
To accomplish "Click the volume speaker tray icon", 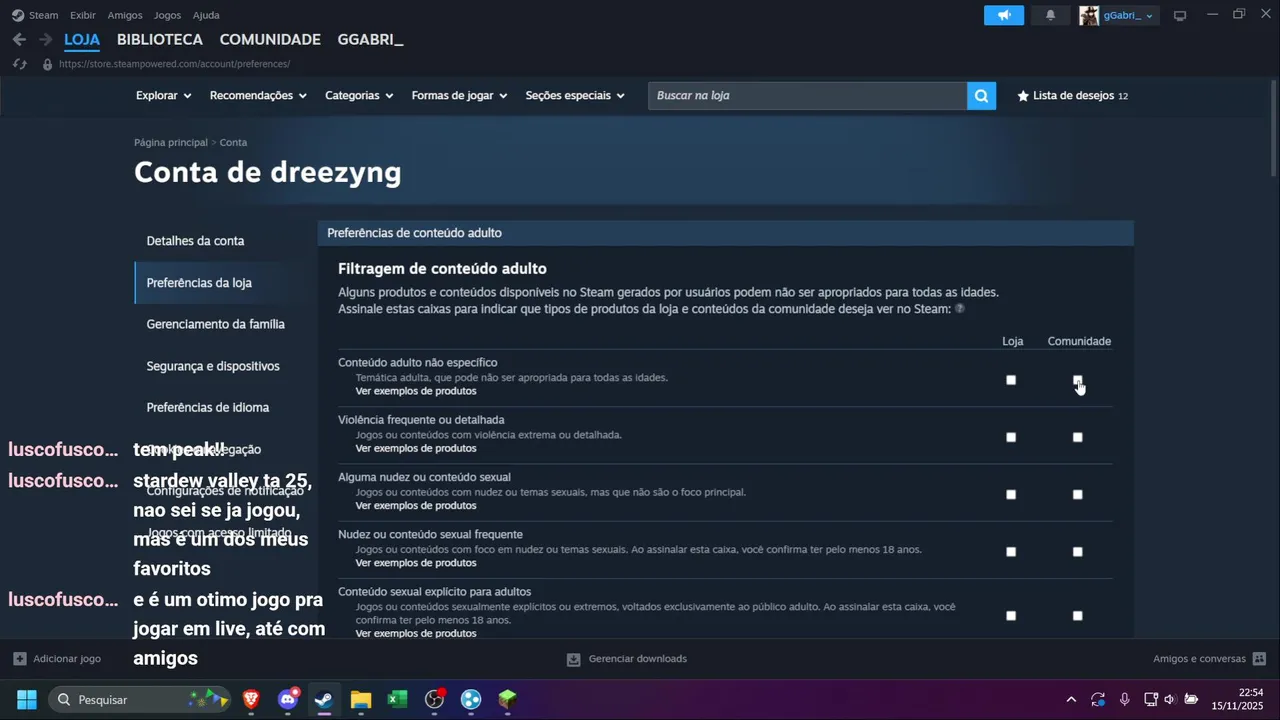I will pos(1170,699).
